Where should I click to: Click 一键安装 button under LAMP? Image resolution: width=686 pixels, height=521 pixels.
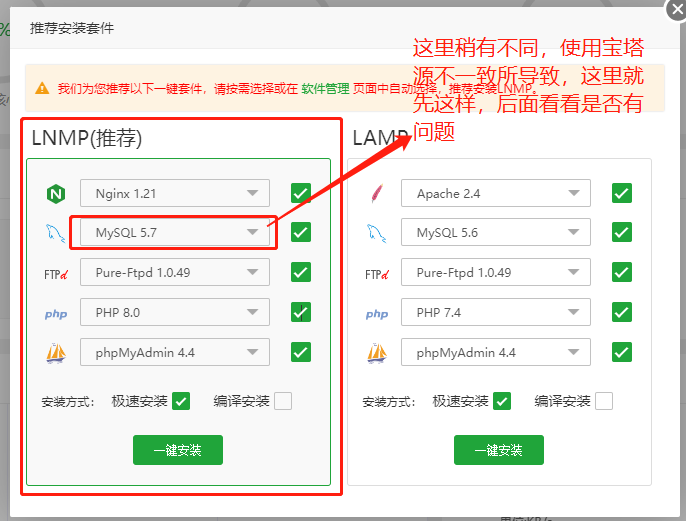coord(499,450)
